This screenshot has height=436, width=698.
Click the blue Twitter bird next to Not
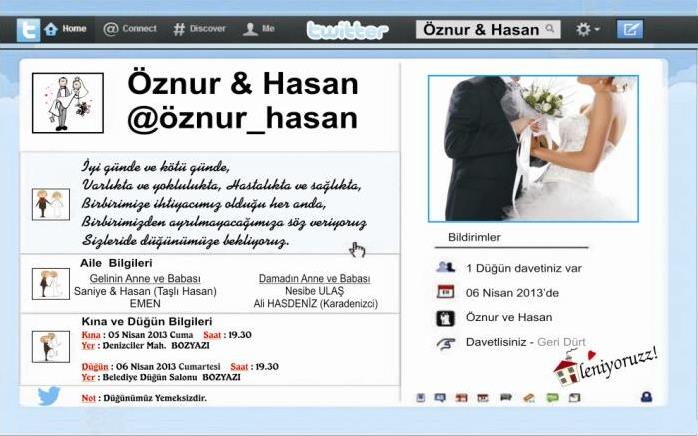(49, 395)
